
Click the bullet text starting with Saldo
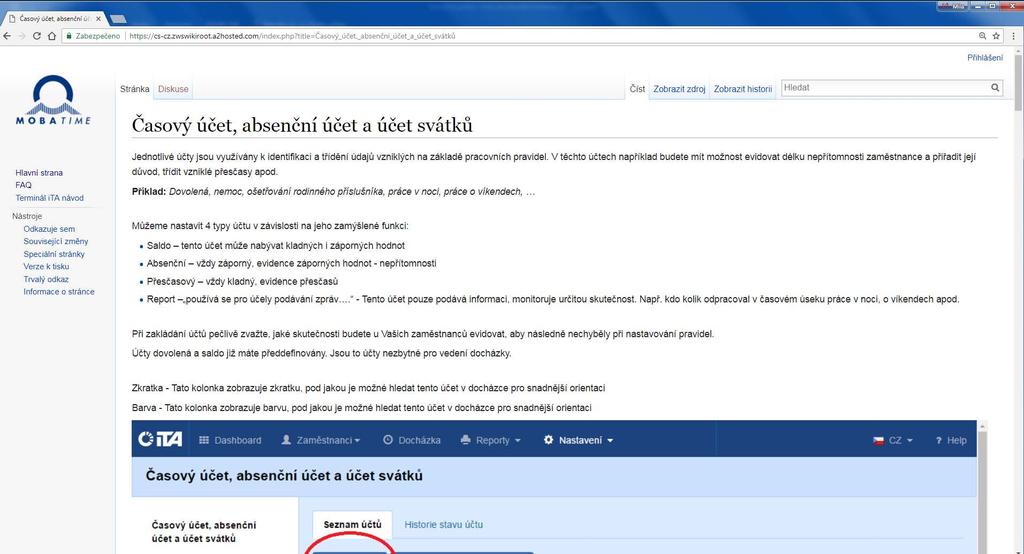tap(276, 246)
